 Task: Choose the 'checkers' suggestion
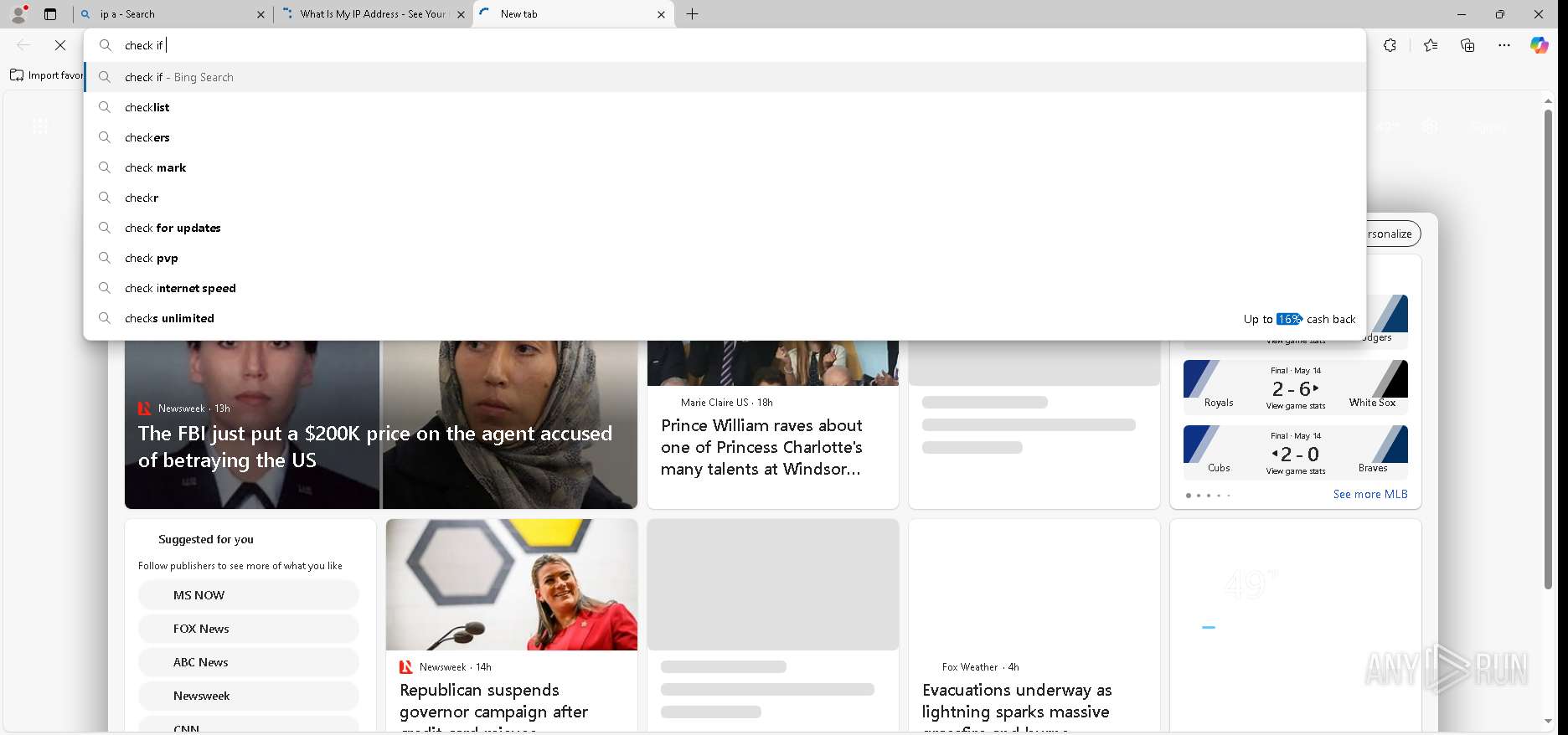[725, 137]
